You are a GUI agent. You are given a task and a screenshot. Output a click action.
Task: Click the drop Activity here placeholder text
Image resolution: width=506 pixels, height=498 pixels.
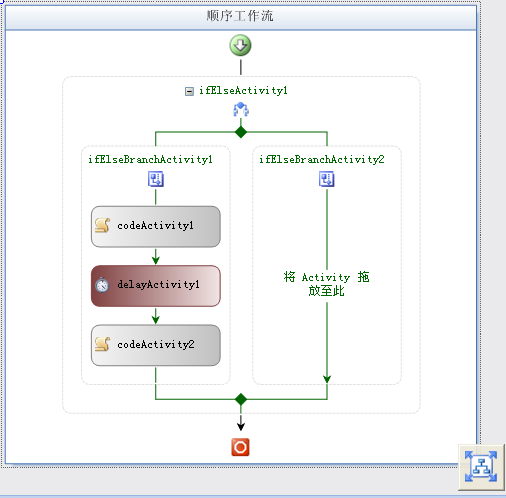[326, 284]
